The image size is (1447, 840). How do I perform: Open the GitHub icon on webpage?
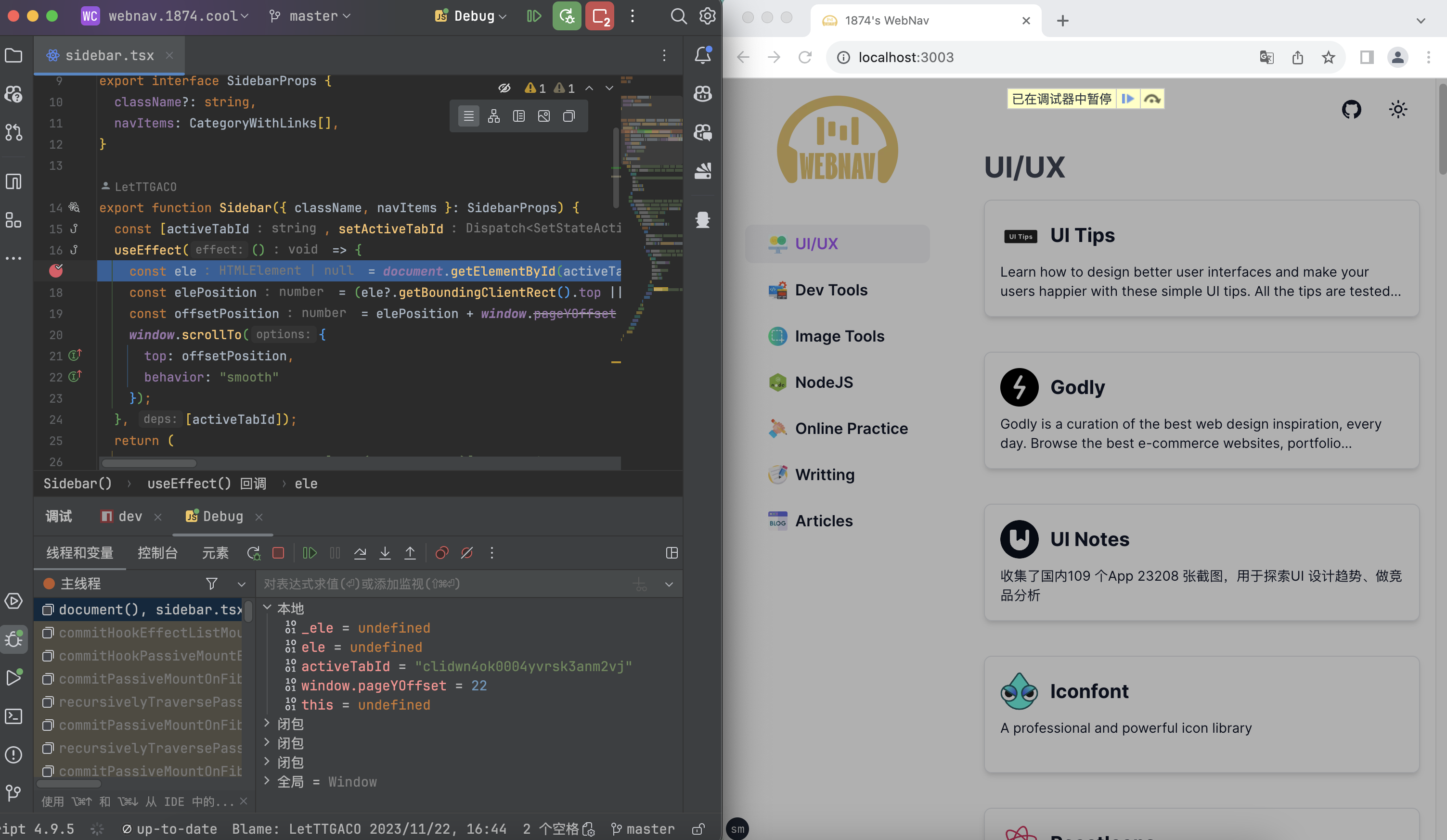tap(1351, 109)
